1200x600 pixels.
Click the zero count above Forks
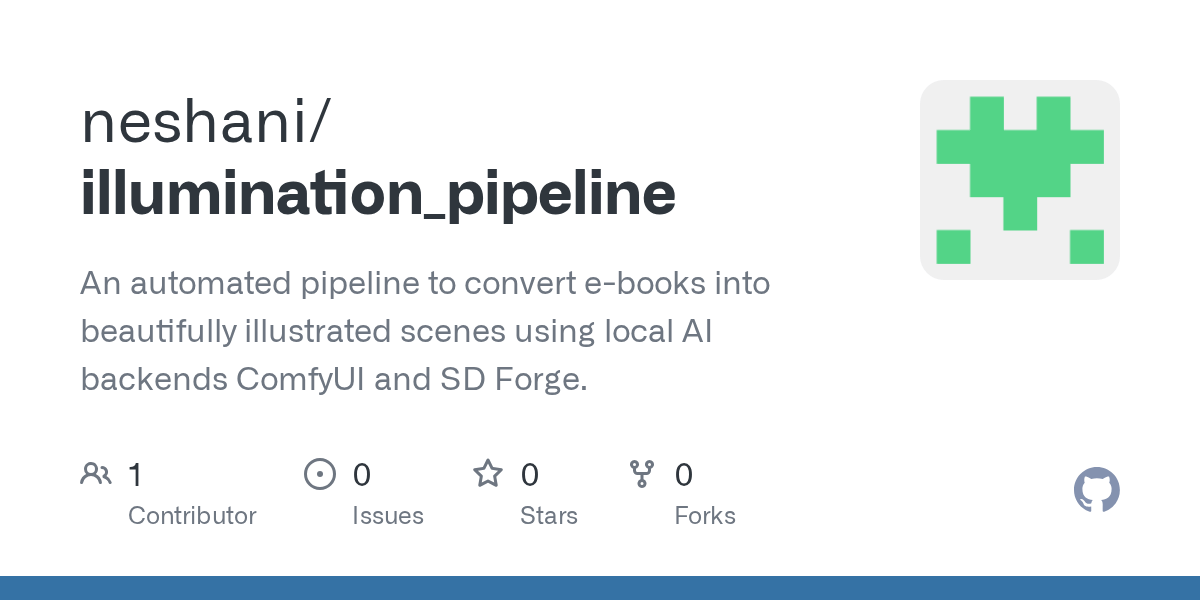[x=684, y=474]
